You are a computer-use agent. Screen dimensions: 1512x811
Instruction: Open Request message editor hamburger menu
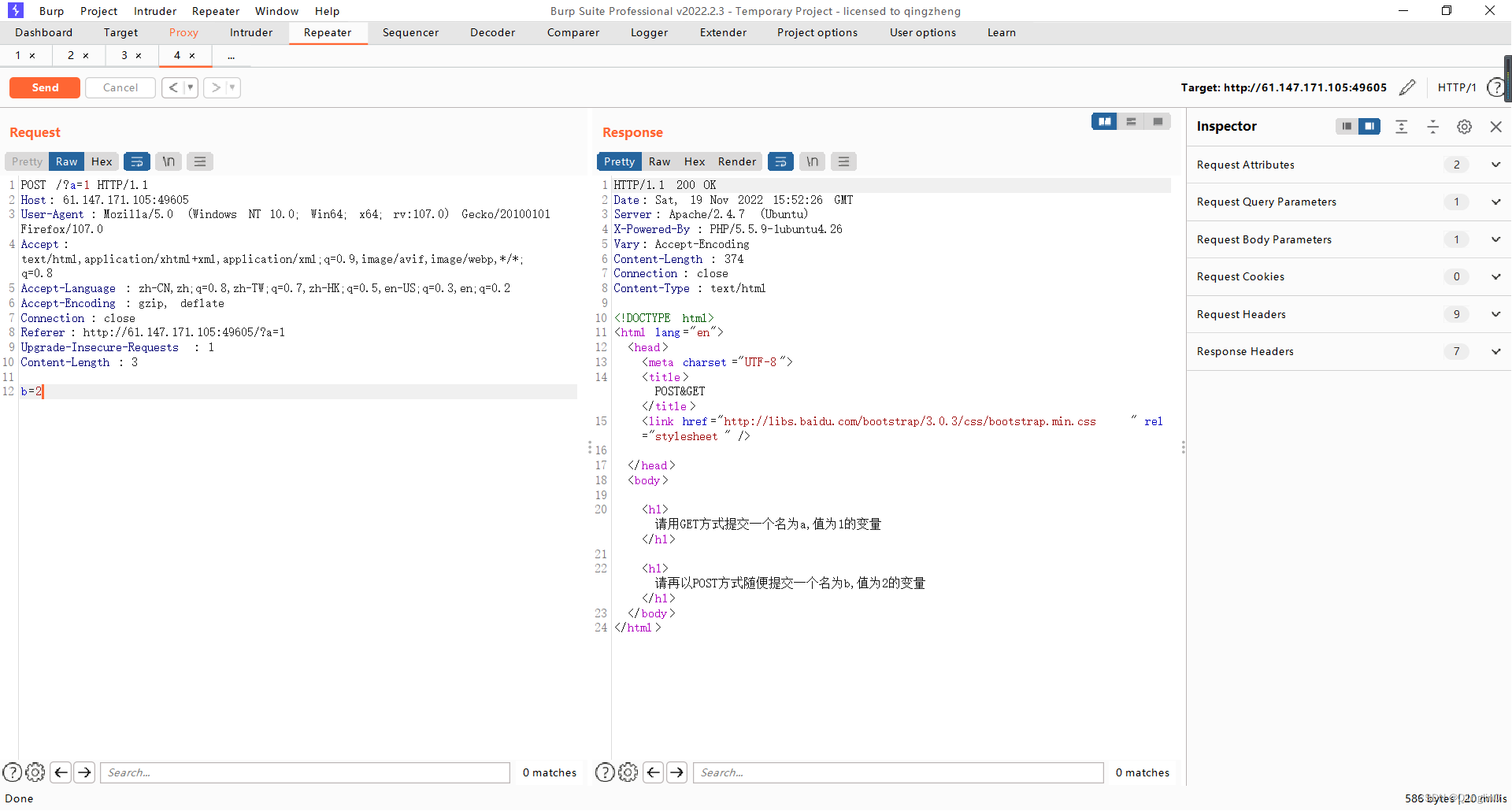click(200, 161)
